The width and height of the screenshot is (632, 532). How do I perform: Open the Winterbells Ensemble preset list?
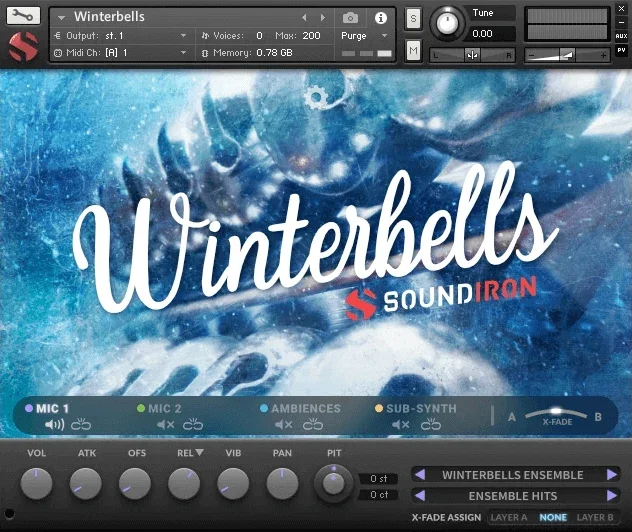tap(513, 475)
